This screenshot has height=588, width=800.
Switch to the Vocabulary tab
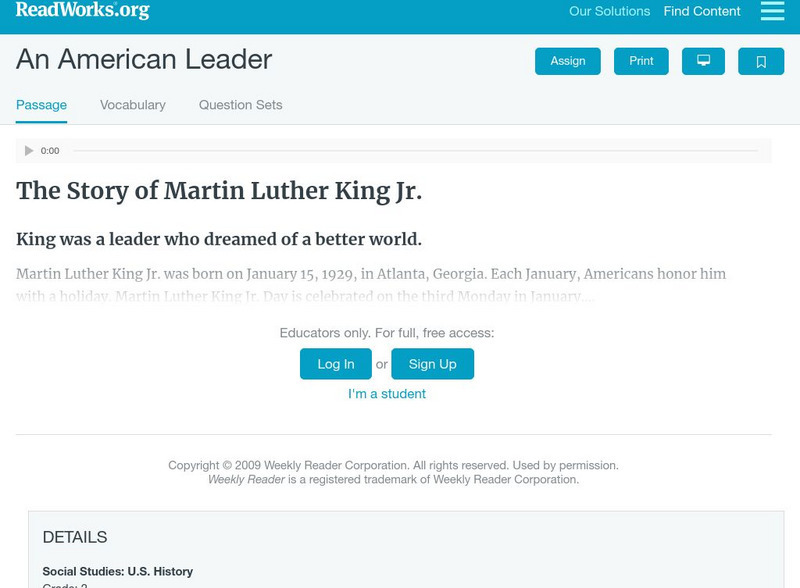point(133,105)
